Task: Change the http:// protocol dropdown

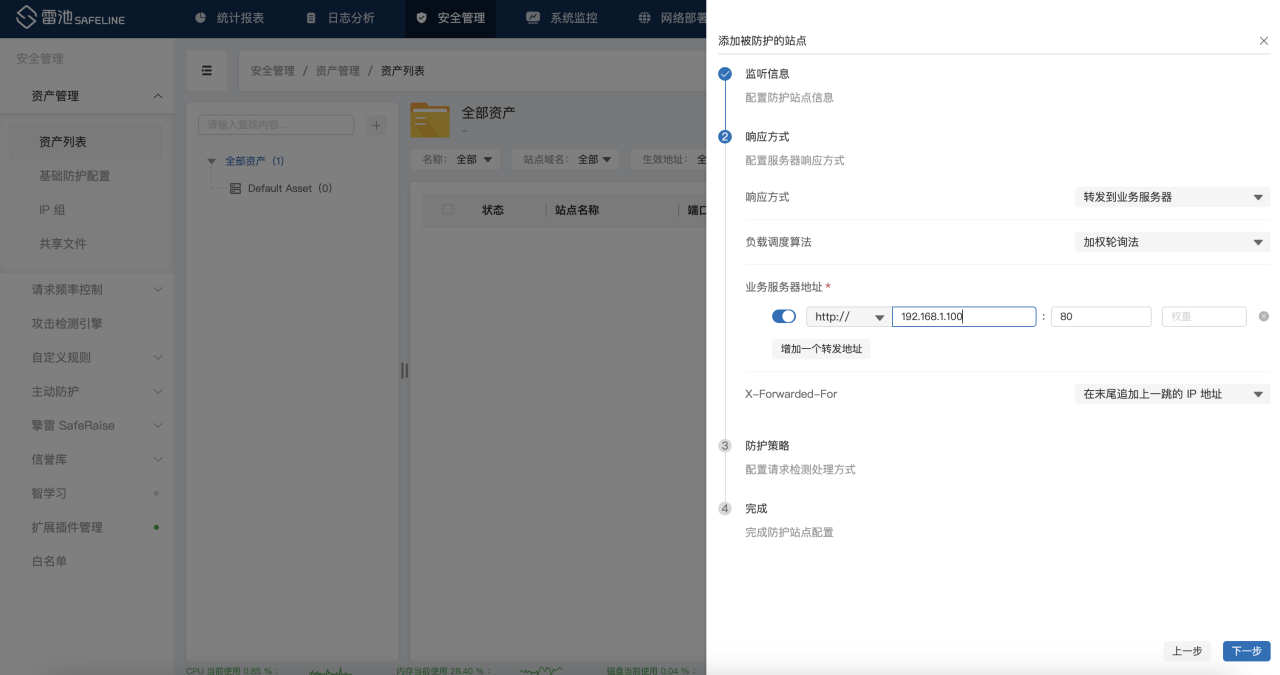Action: tap(848, 317)
